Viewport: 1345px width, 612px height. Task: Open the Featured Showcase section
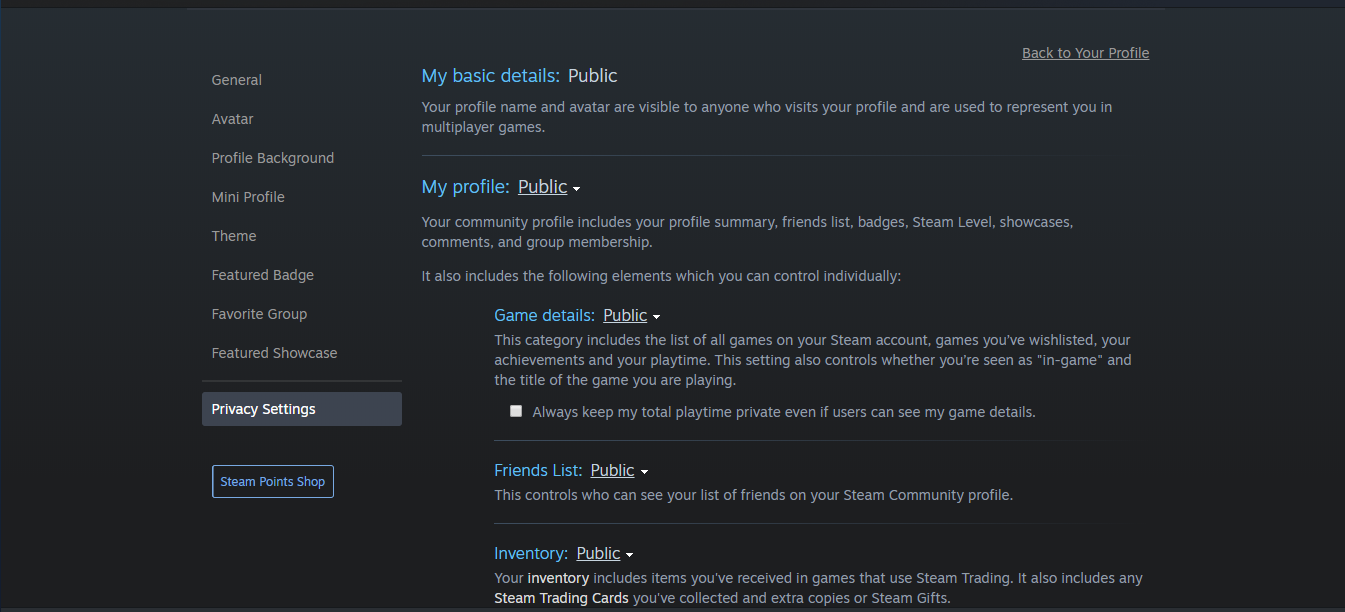click(274, 353)
